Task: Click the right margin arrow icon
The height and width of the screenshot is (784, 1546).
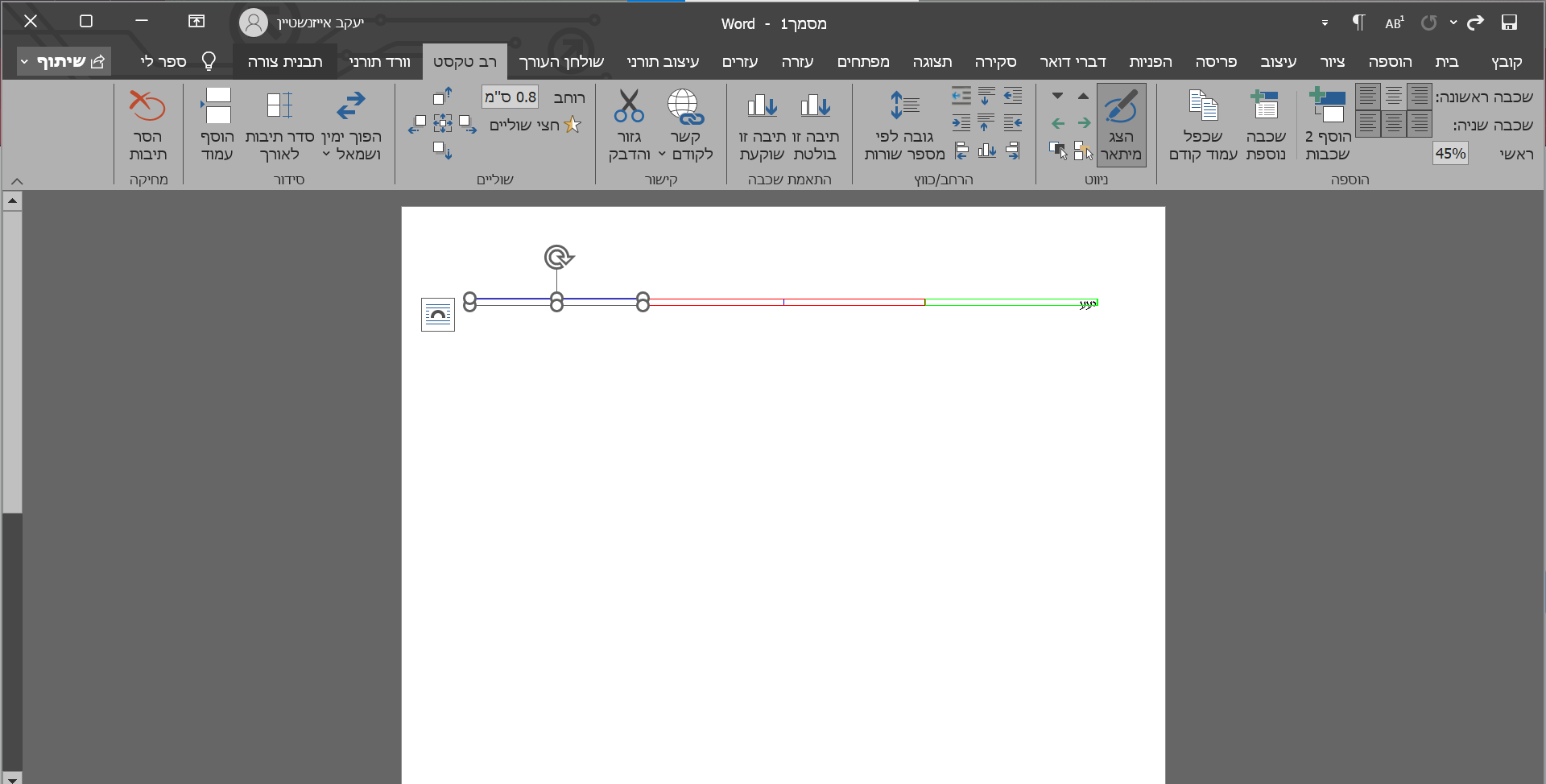Action: (469, 123)
